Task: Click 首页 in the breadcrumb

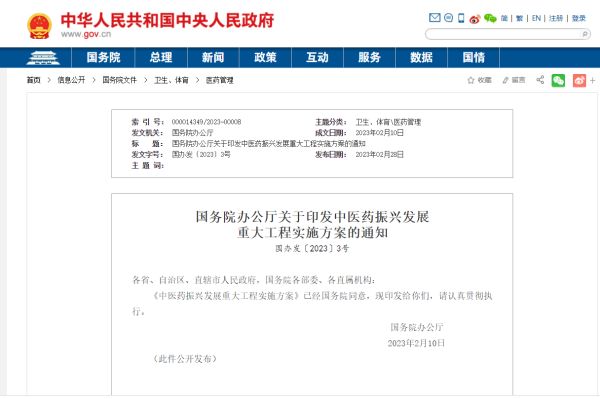Action: pos(33,80)
